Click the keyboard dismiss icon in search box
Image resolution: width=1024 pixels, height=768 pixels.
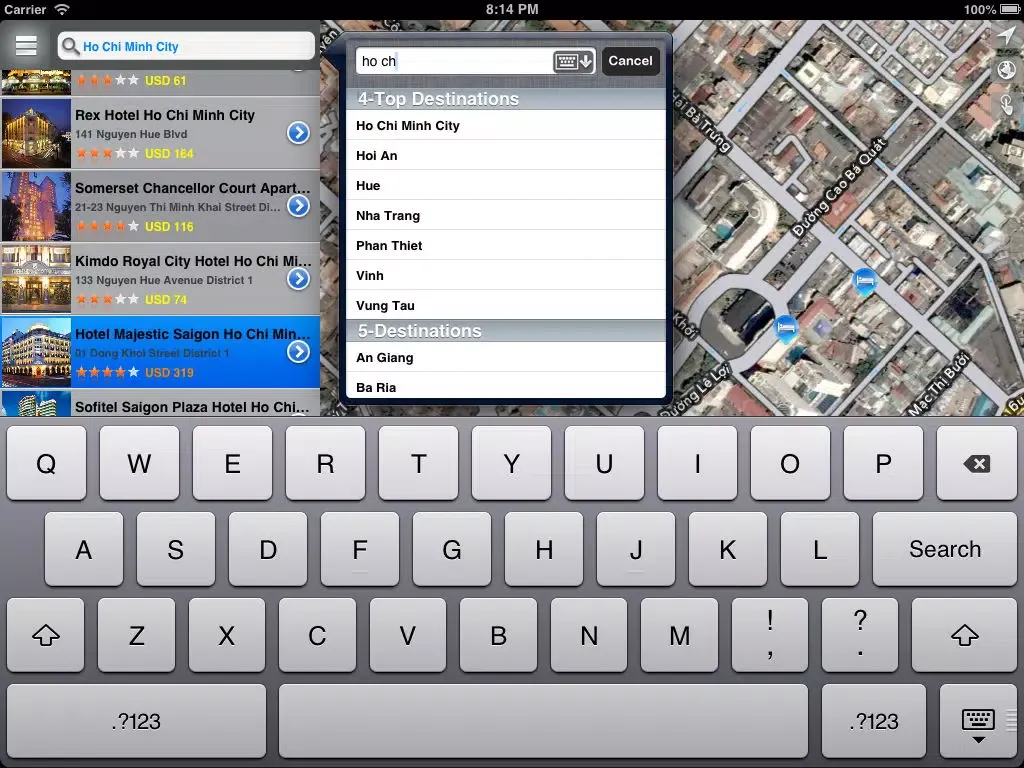pyautogui.click(x=573, y=61)
